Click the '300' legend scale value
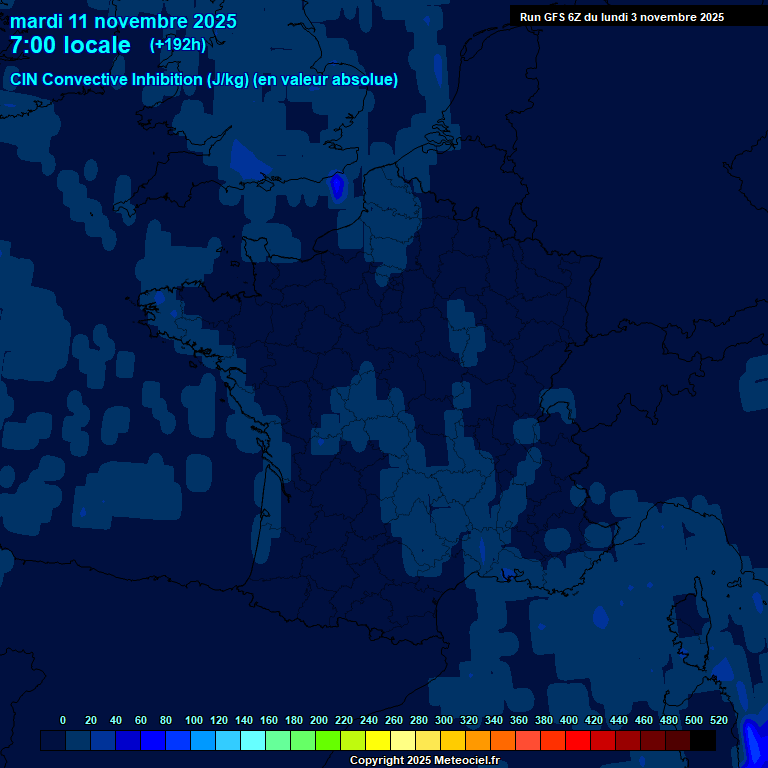The height and width of the screenshot is (768, 768). 443,720
